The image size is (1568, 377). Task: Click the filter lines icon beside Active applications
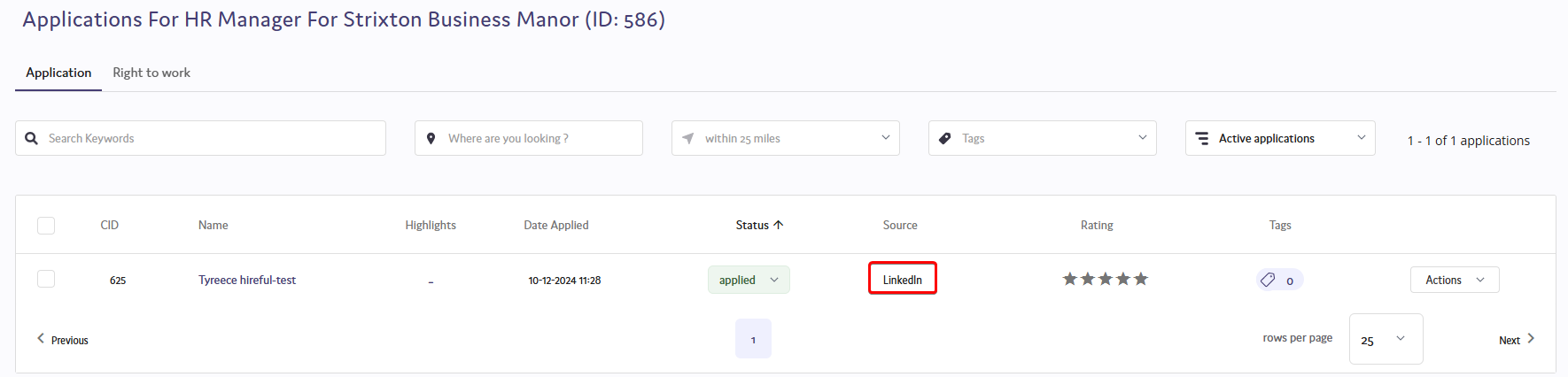tap(1202, 138)
